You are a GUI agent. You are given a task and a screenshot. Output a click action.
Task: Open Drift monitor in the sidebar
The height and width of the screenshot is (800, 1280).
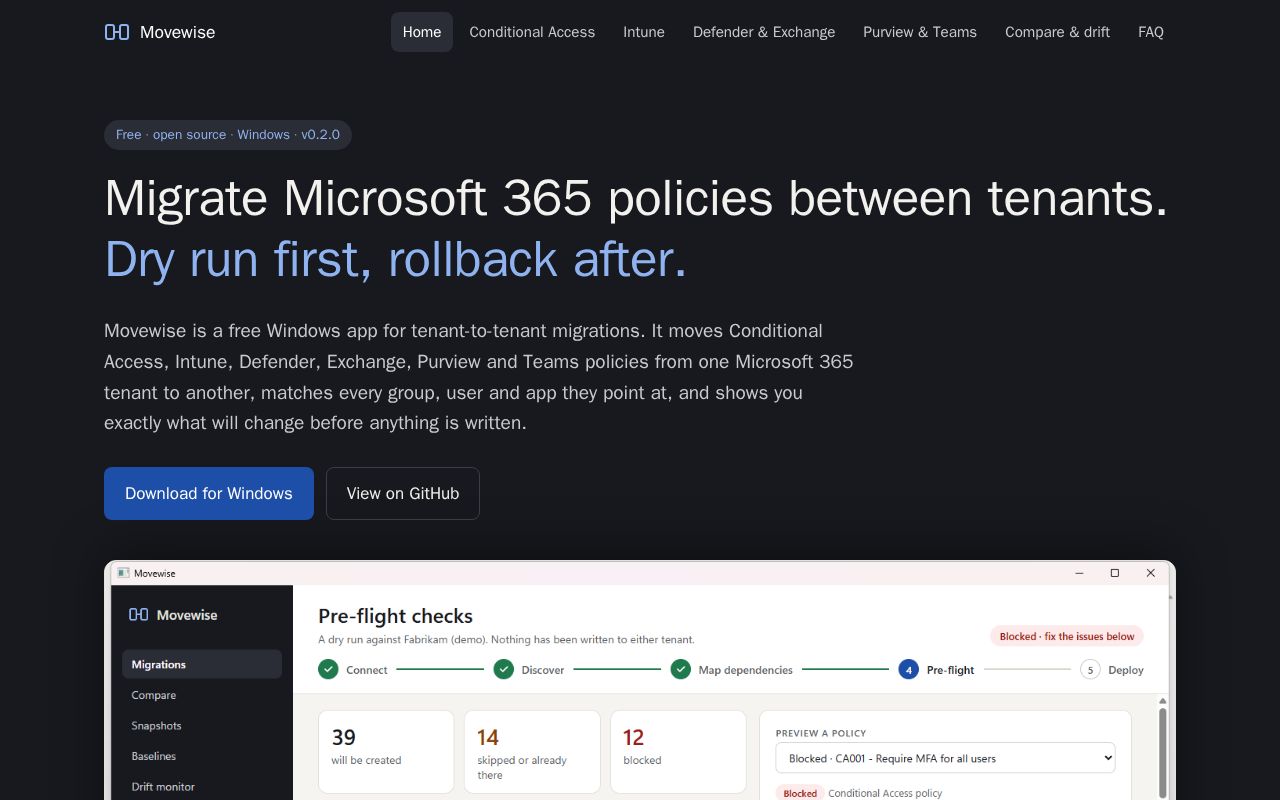[x=202, y=787]
